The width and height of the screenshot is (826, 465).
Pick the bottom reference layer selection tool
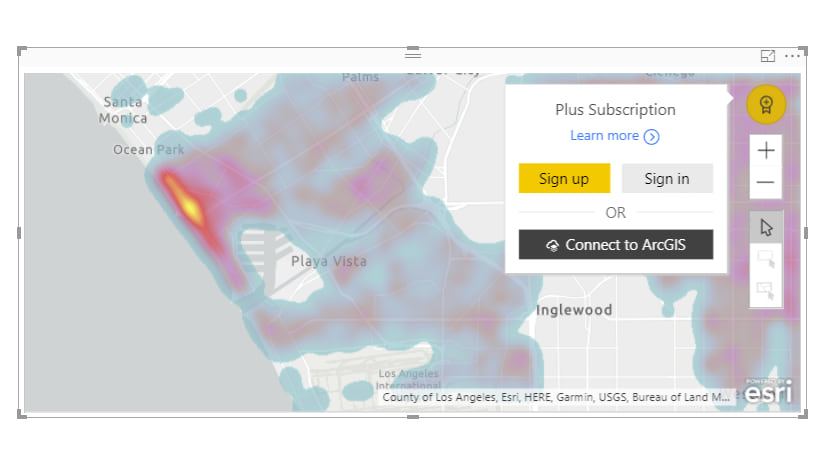(x=766, y=292)
